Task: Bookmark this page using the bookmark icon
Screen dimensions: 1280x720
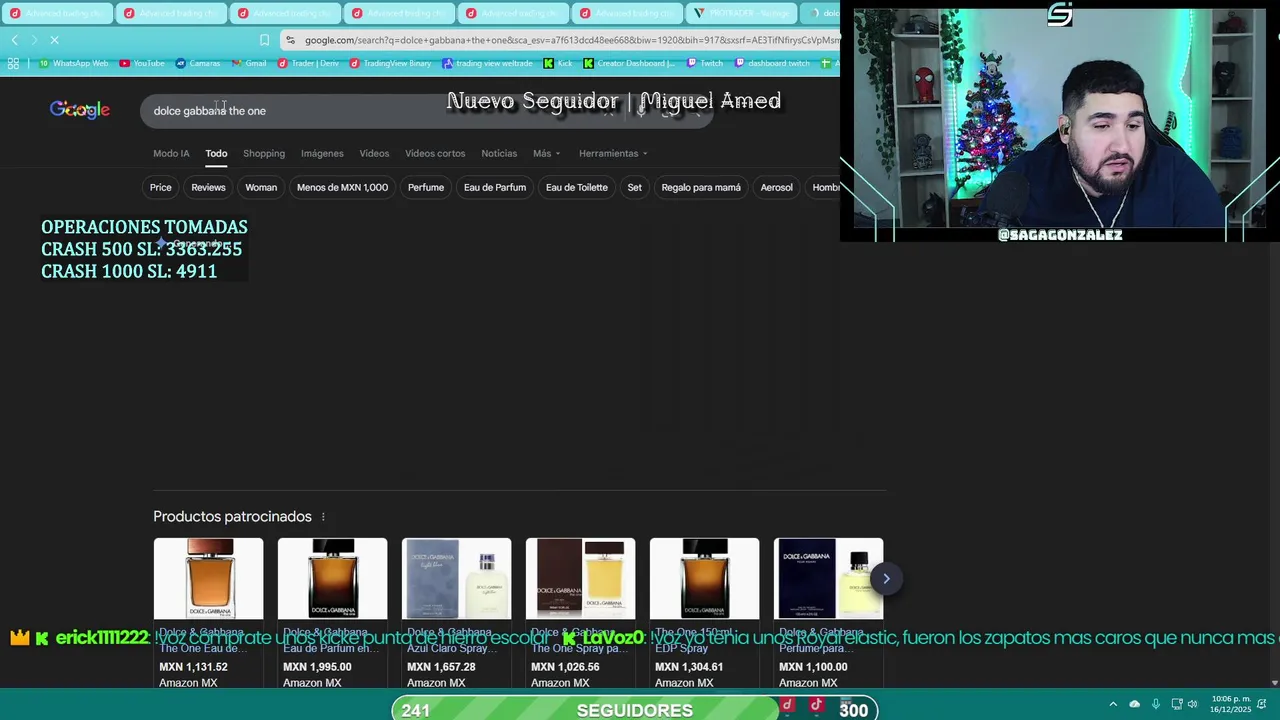Action: coord(264,40)
